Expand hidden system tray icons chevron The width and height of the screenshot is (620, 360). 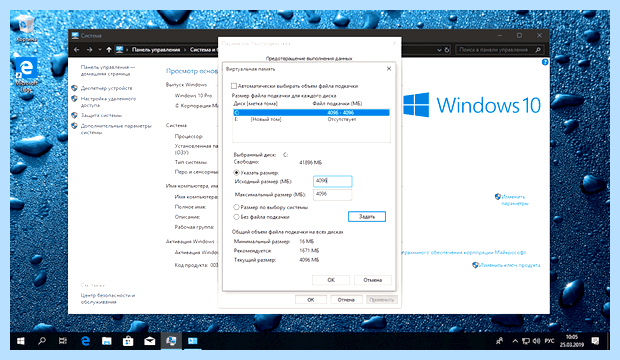tap(515, 341)
